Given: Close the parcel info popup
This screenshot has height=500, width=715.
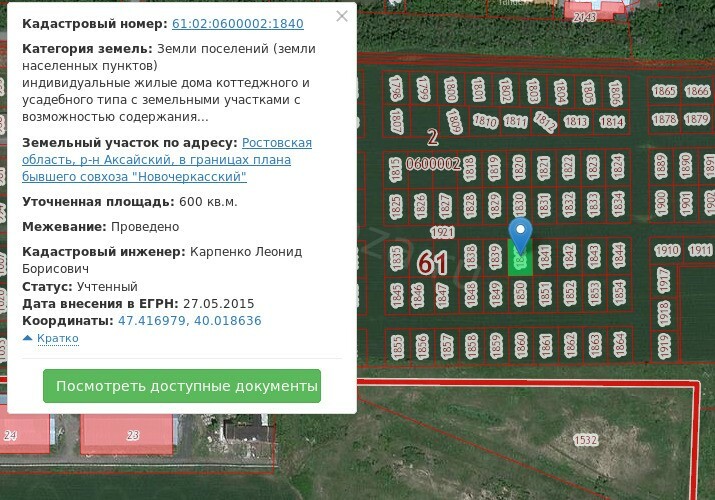Looking at the screenshot, I should coord(342,17).
